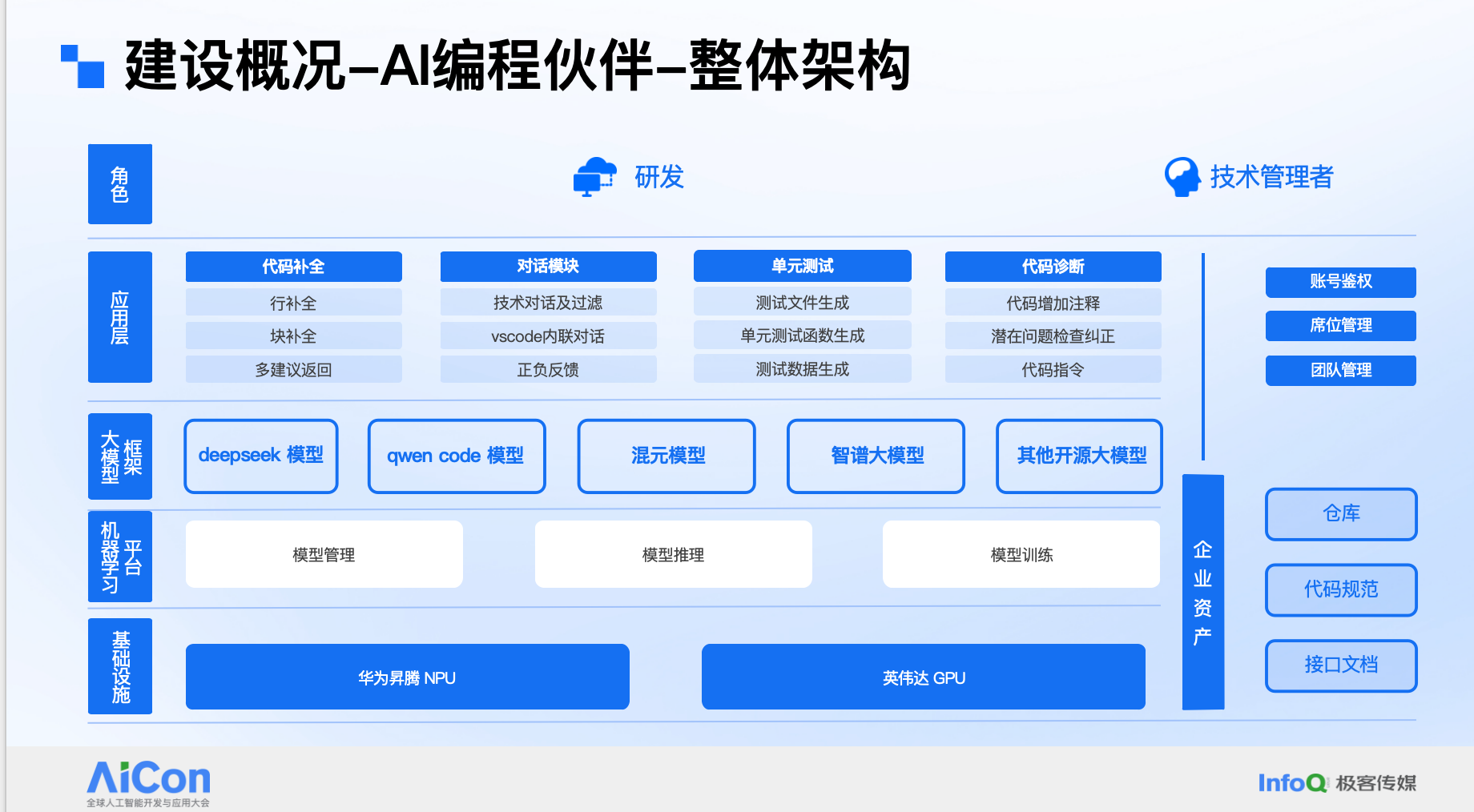Screen dimensions: 1474x812
Task: Select the 代码补全 header block
Action: 294,267
